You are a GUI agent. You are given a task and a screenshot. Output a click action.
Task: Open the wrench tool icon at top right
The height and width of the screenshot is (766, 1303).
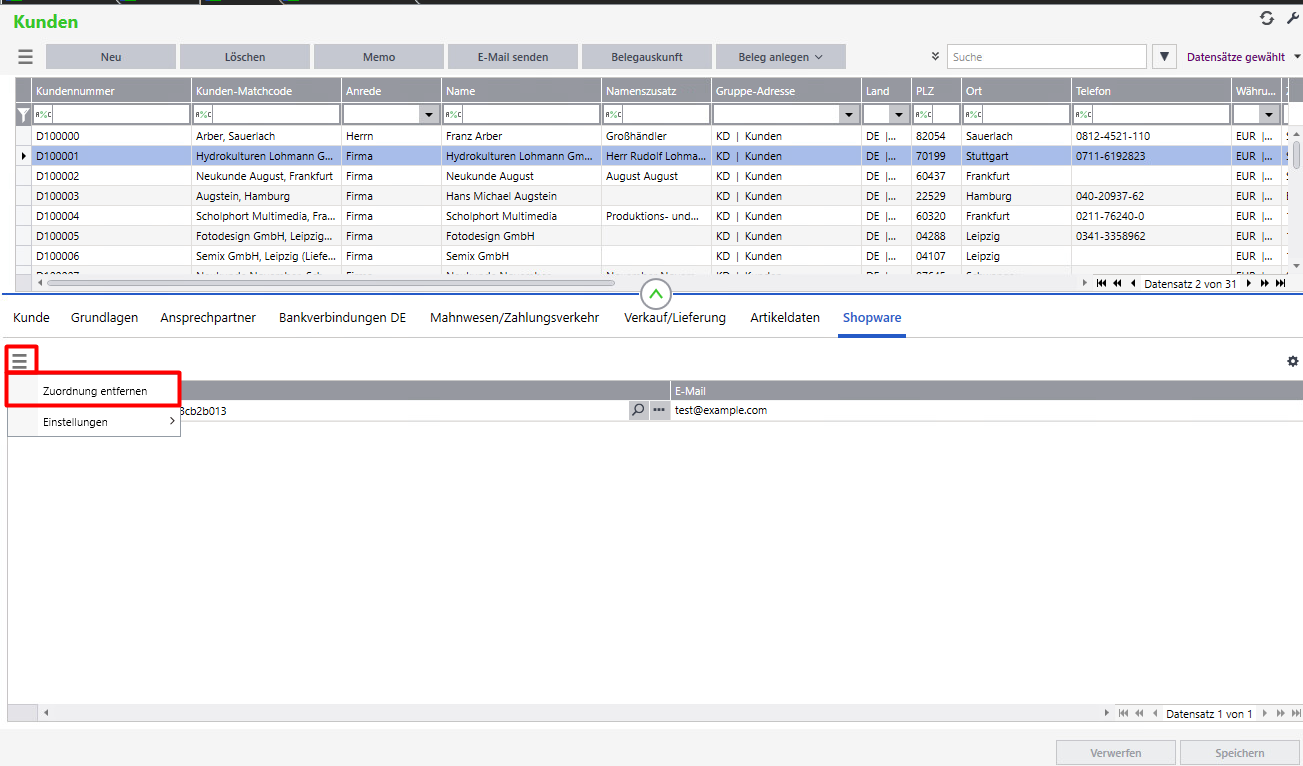pos(1292,19)
